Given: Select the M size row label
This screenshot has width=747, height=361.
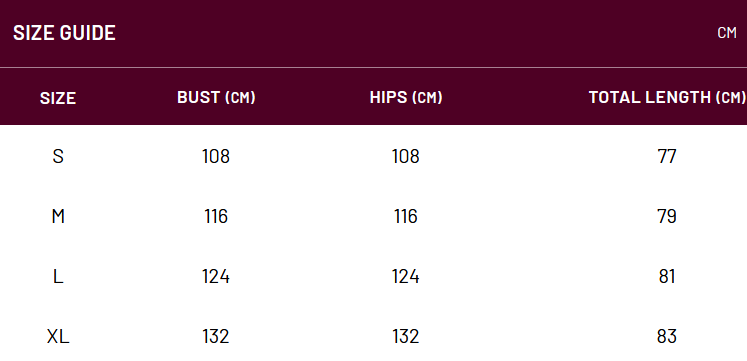Looking at the screenshot, I should point(58,216).
